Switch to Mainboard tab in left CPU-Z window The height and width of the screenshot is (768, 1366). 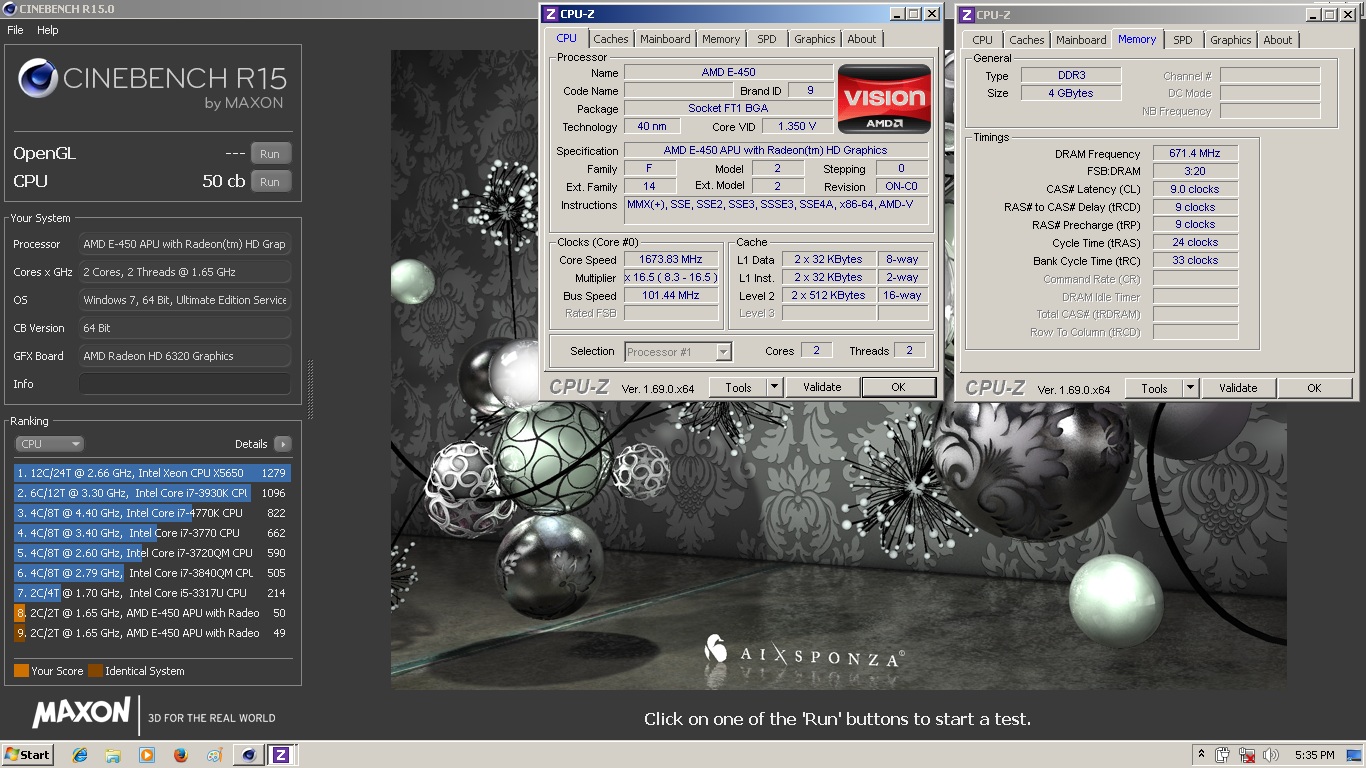tap(665, 39)
